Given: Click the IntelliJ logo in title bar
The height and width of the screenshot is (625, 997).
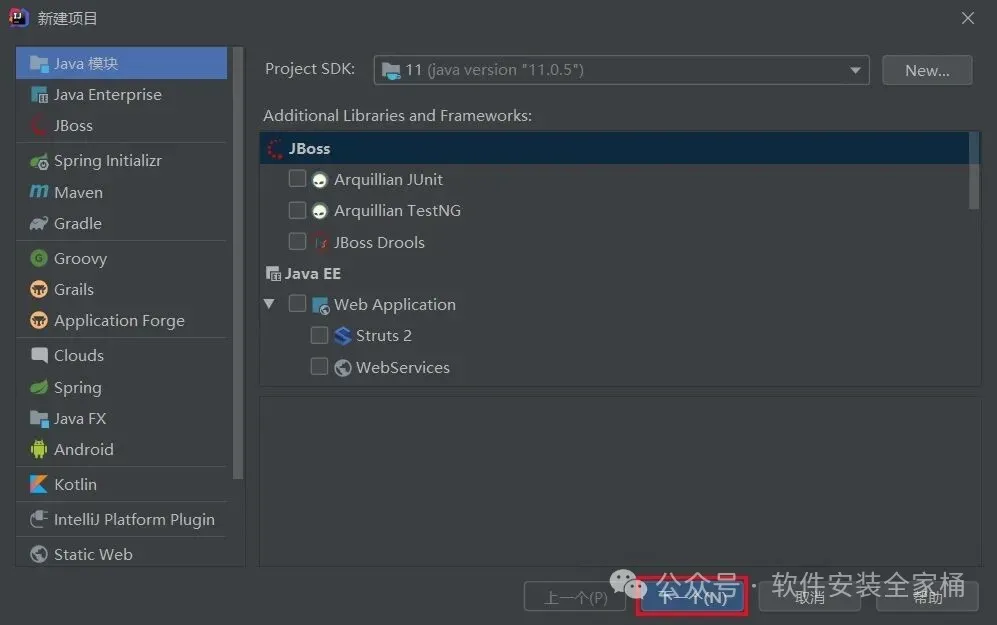Looking at the screenshot, I should point(18,18).
